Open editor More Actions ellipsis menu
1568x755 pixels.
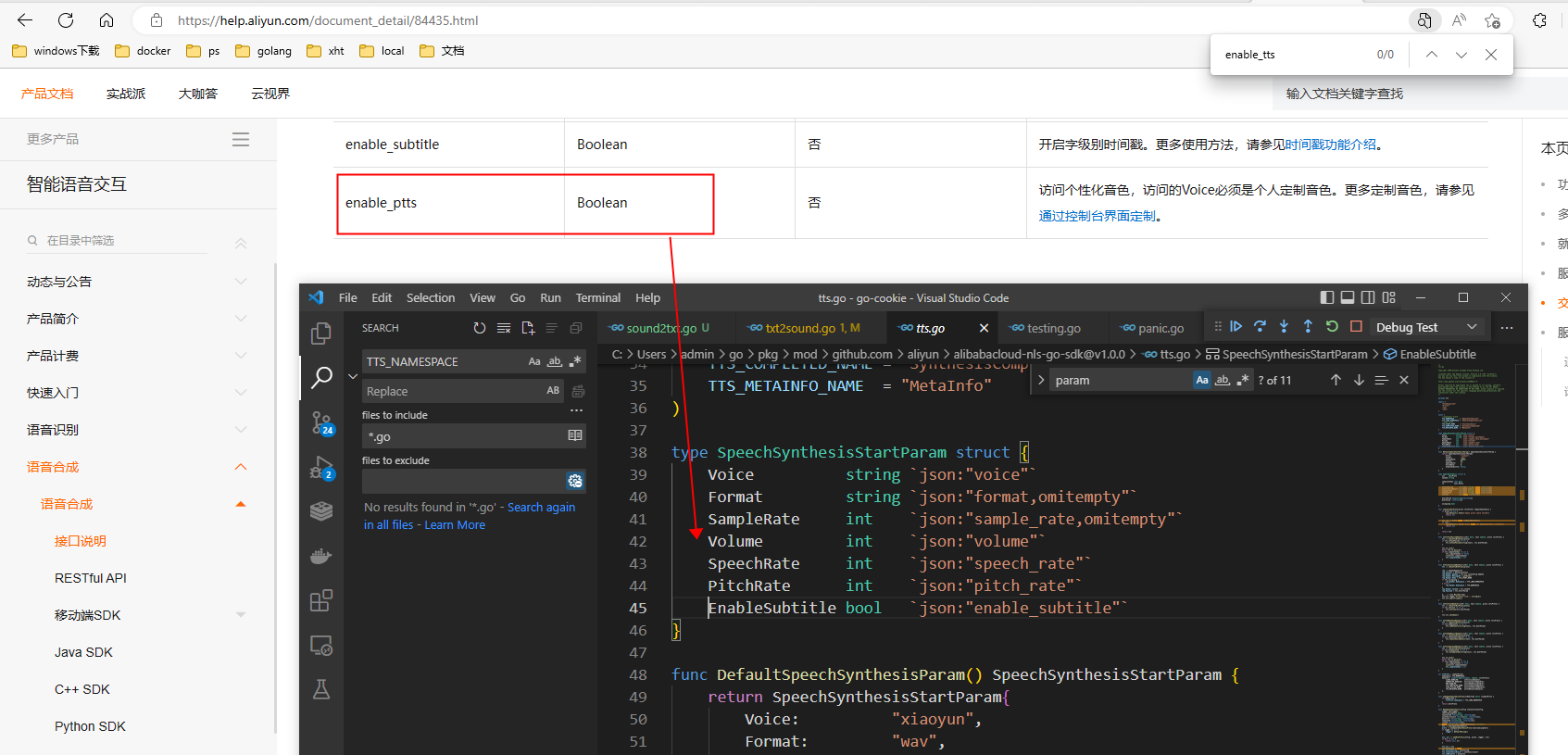(x=1507, y=327)
